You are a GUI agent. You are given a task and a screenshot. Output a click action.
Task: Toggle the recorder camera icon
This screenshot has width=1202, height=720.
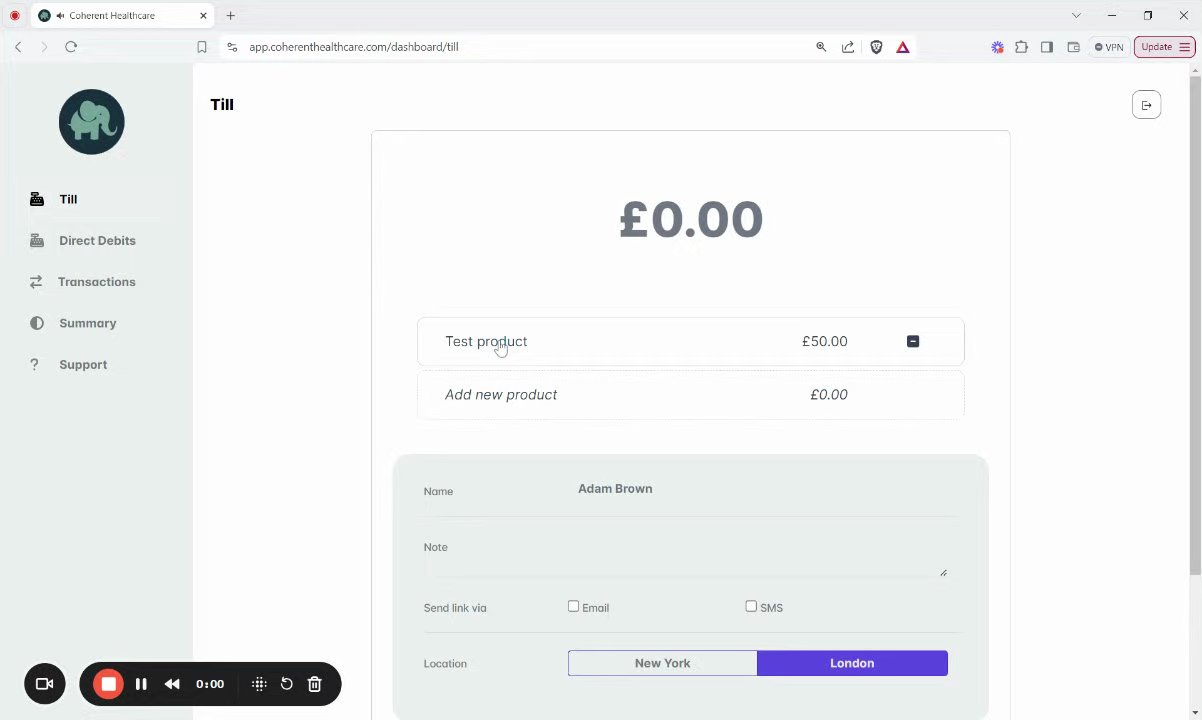(x=44, y=684)
